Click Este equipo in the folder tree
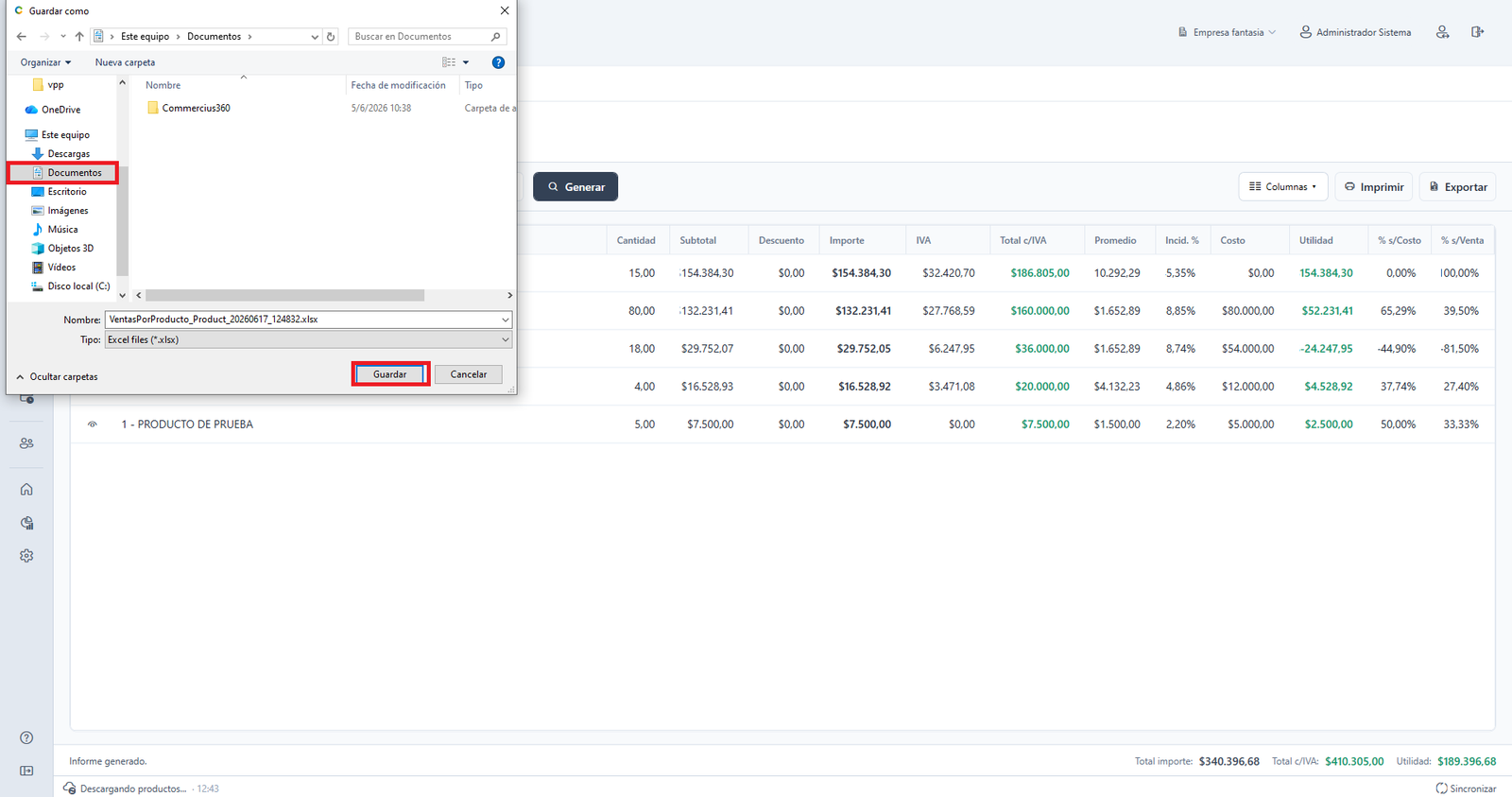 tap(65, 135)
